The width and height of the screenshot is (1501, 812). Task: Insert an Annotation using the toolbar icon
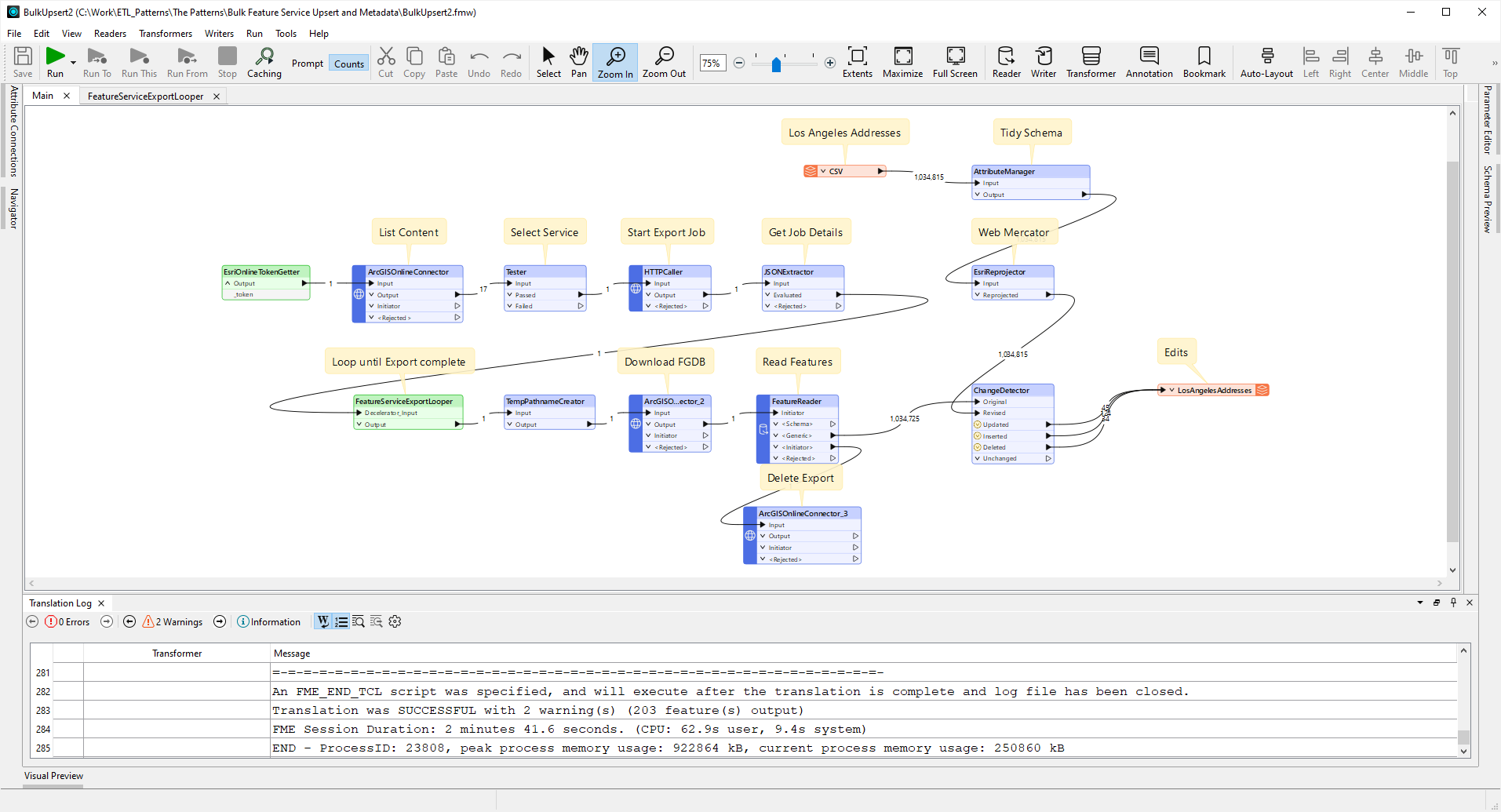click(1148, 62)
